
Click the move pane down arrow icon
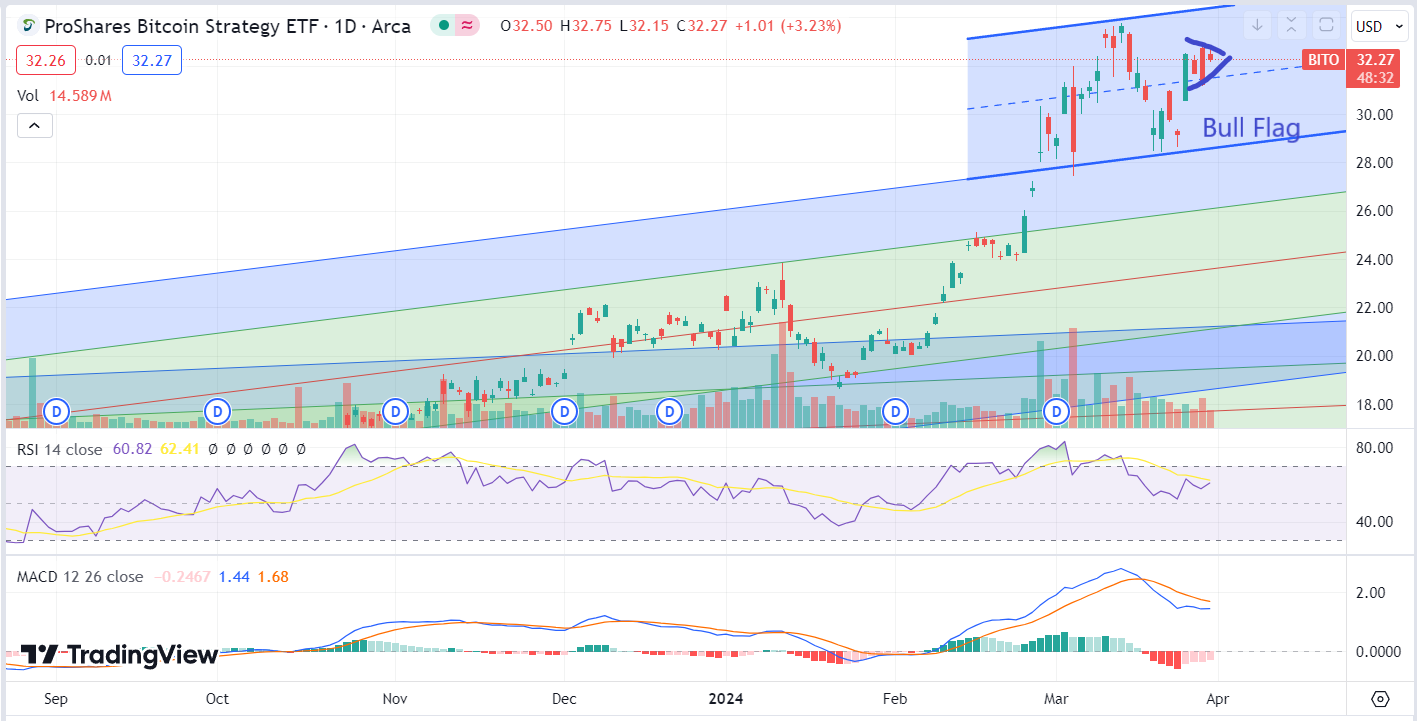pos(1258,25)
